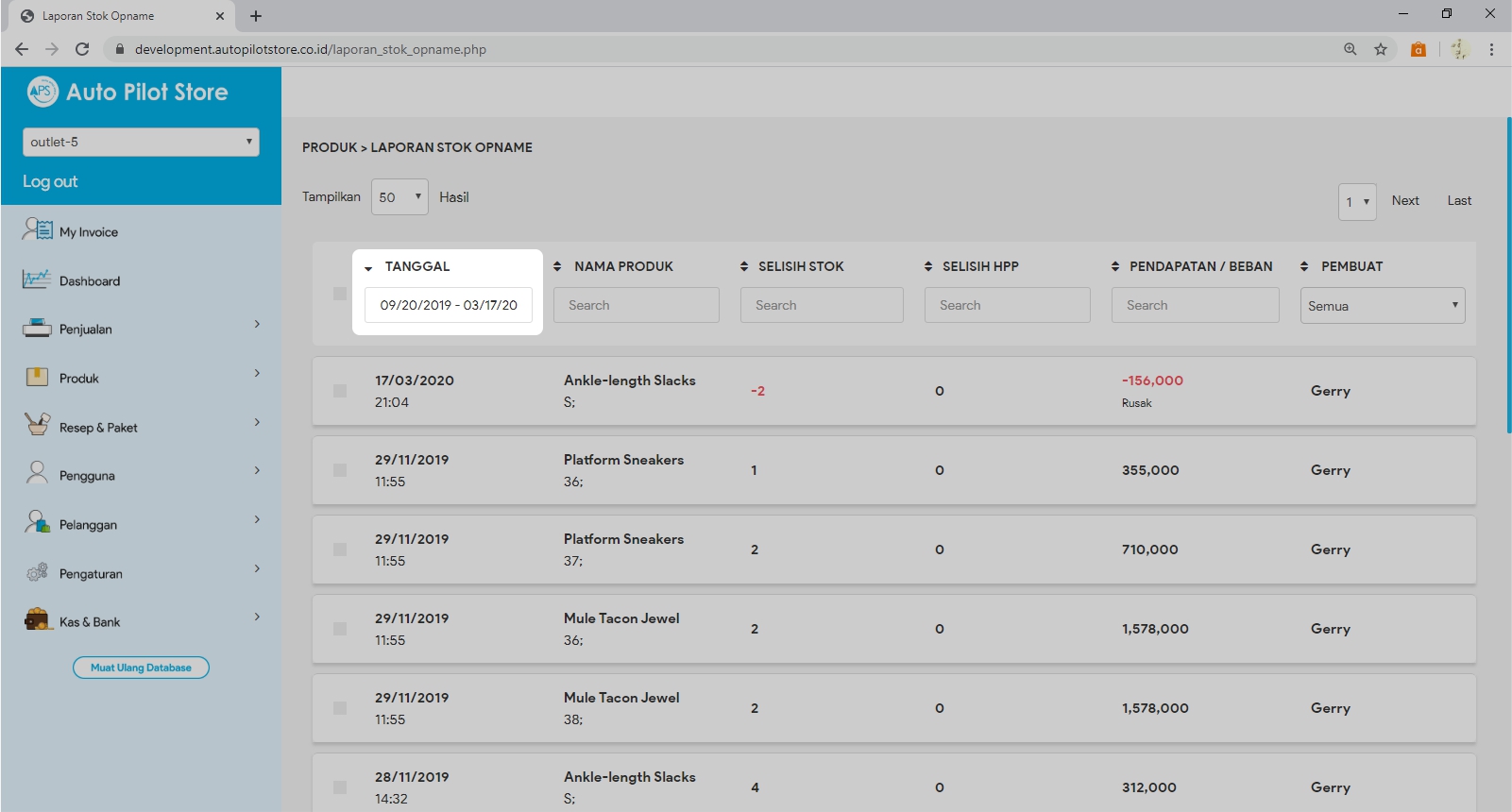Reload the page with the browser refresh icon
Viewport: 1512px width, 812px height.
pos(82,49)
